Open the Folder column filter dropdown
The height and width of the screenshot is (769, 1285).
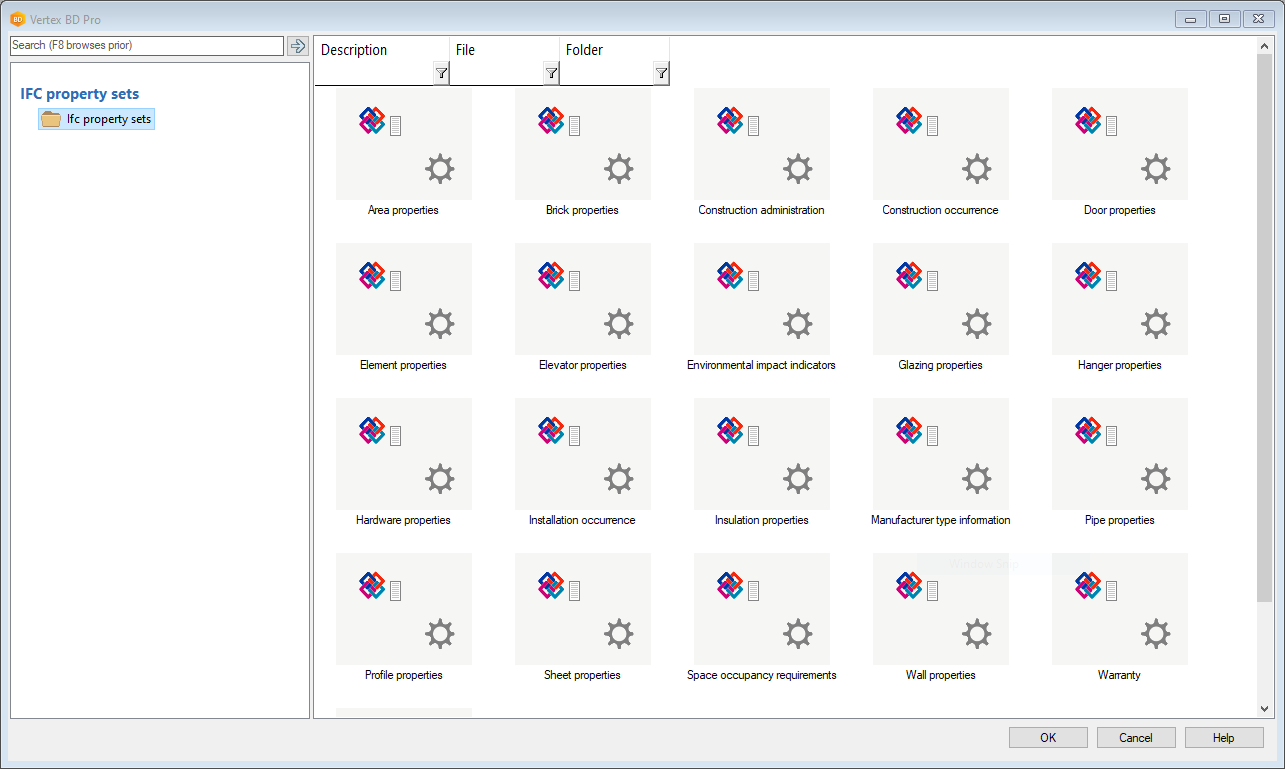[x=661, y=73]
